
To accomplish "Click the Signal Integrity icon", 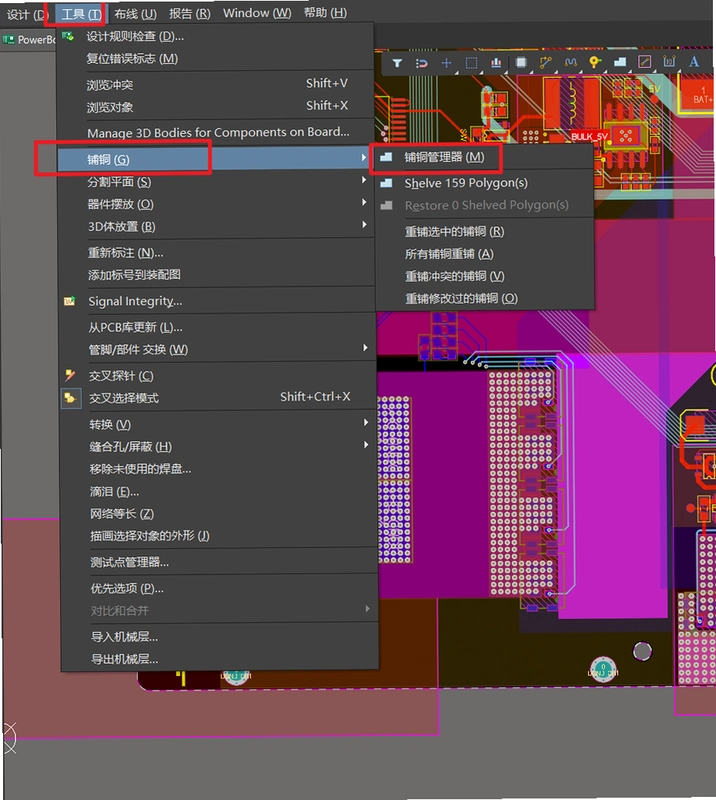I will pos(69,301).
